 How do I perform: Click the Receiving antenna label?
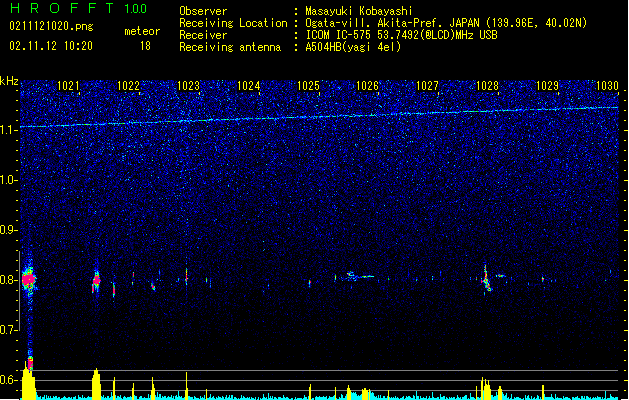pyautogui.click(x=230, y=47)
